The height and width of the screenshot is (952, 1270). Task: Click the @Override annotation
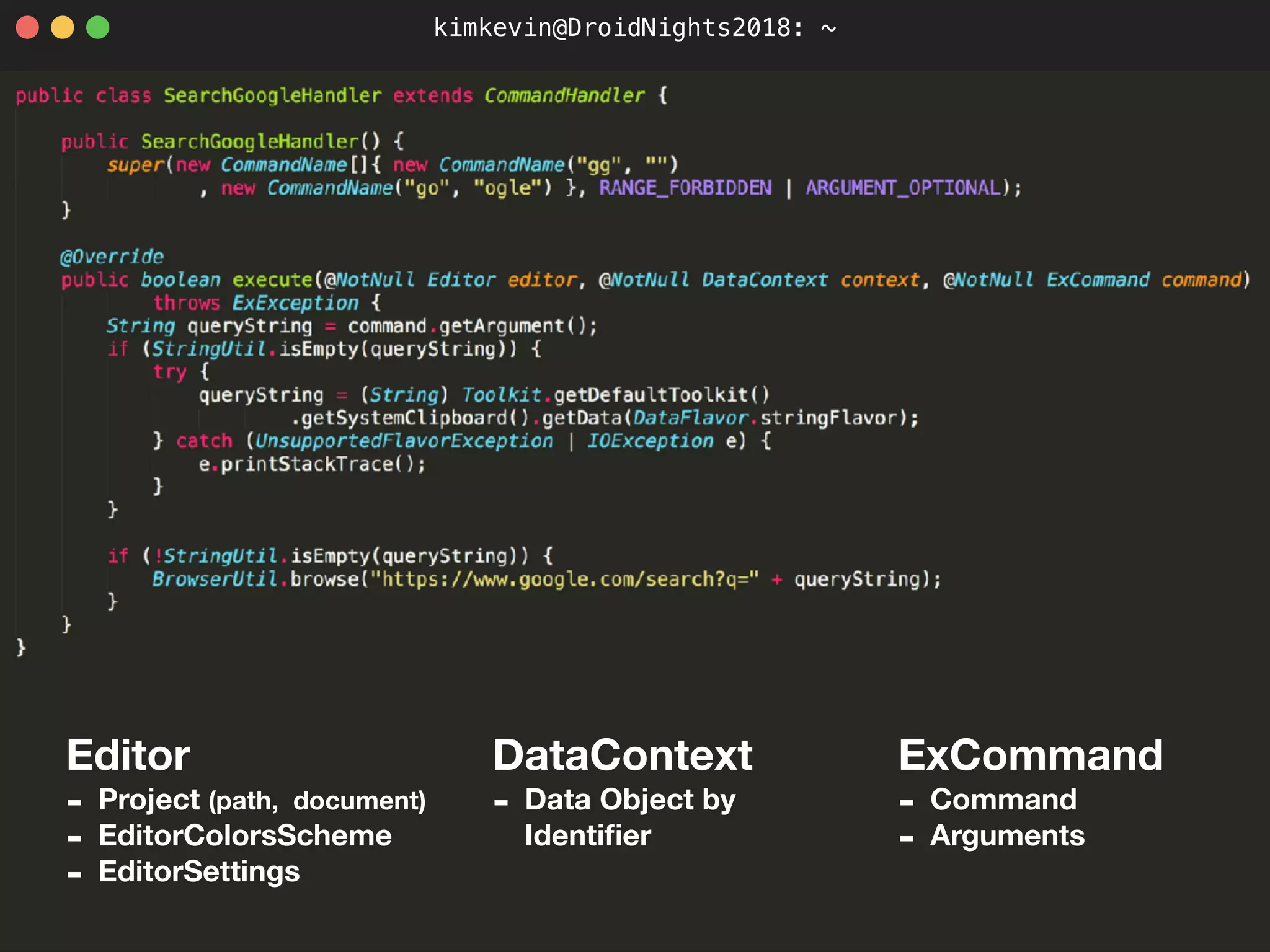(112, 257)
